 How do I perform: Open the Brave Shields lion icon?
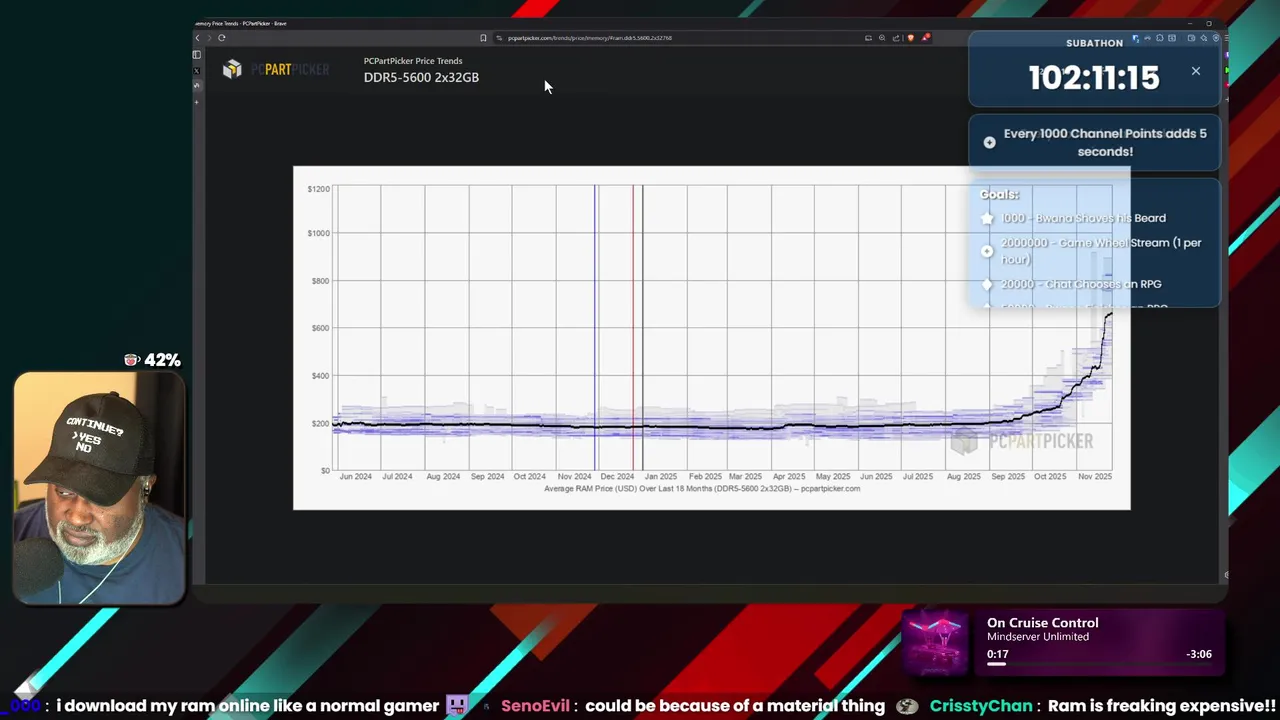point(911,38)
